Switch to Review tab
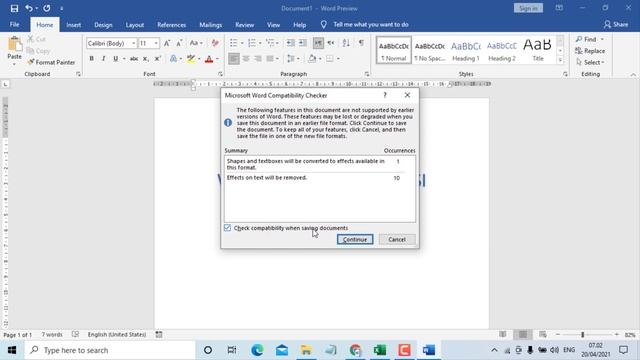The width and height of the screenshot is (640, 360). tap(244, 25)
